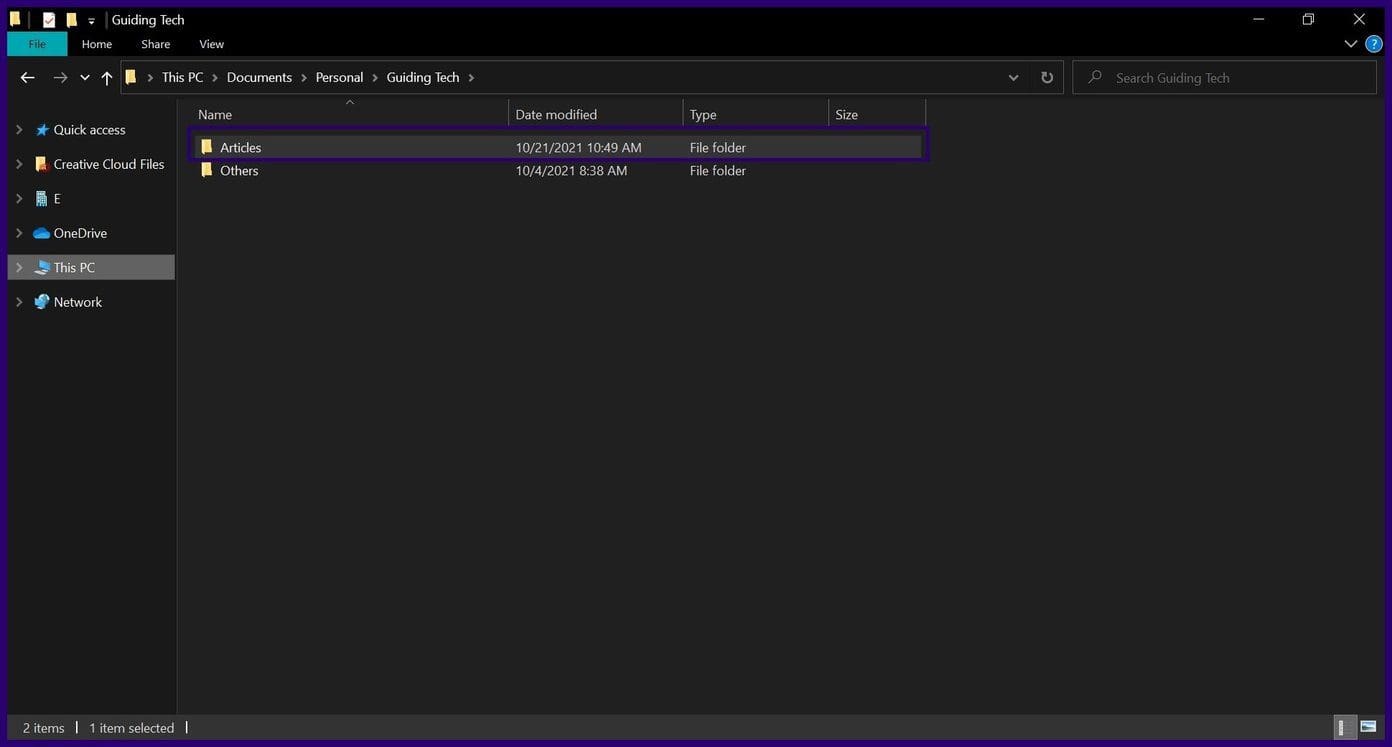Navigate to Personal in the breadcrumb
This screenshot has height=747, width=1392.
(x=339, y=77)
